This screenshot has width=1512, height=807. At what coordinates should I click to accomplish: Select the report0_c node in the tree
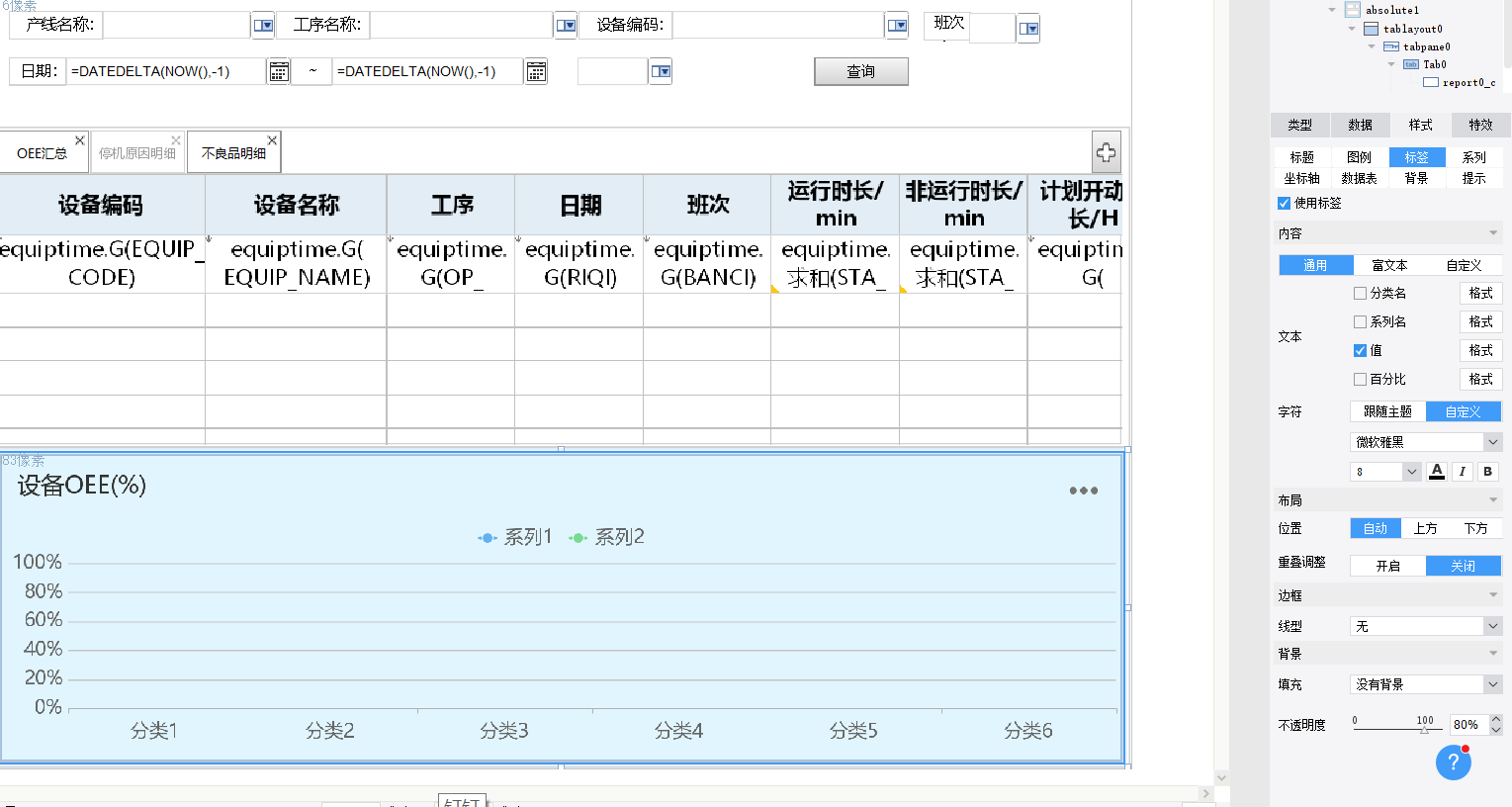(x=1459, y=82)
